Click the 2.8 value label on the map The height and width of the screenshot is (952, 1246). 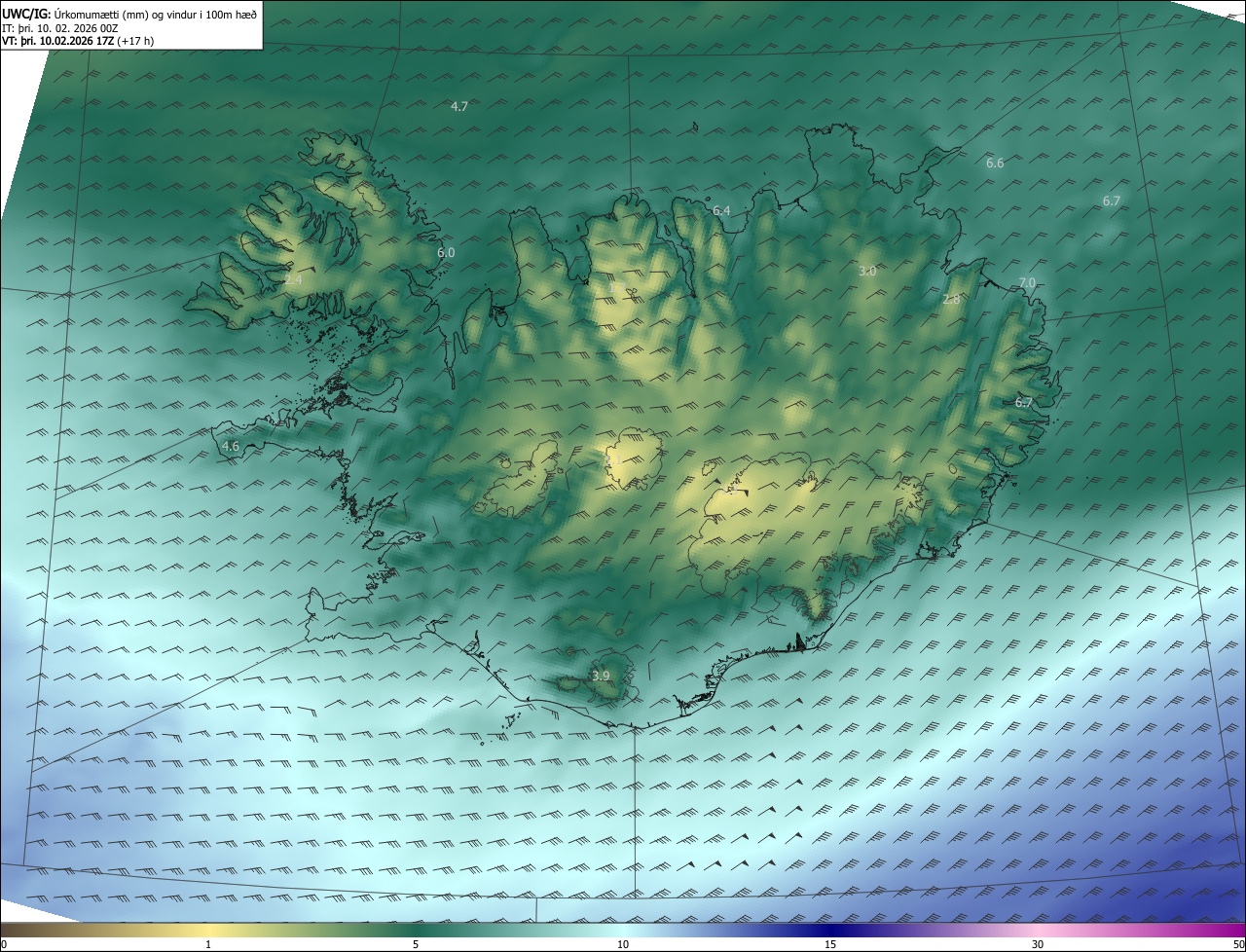(x=951, y=300)
